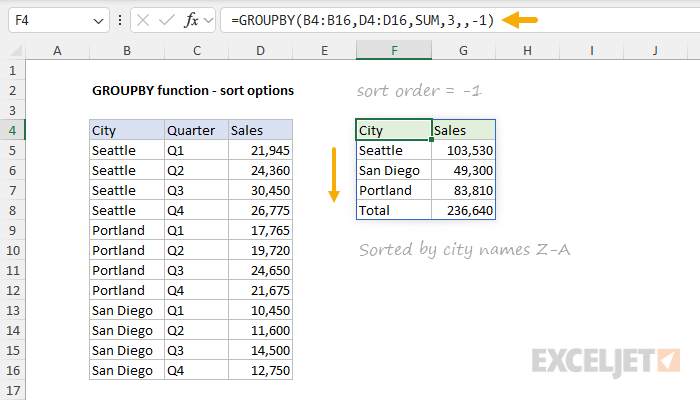Click 'Seattle' cell in row 5 column B
Screen dimensions: 700x400
pyautogui.click(x=127, y=150)
